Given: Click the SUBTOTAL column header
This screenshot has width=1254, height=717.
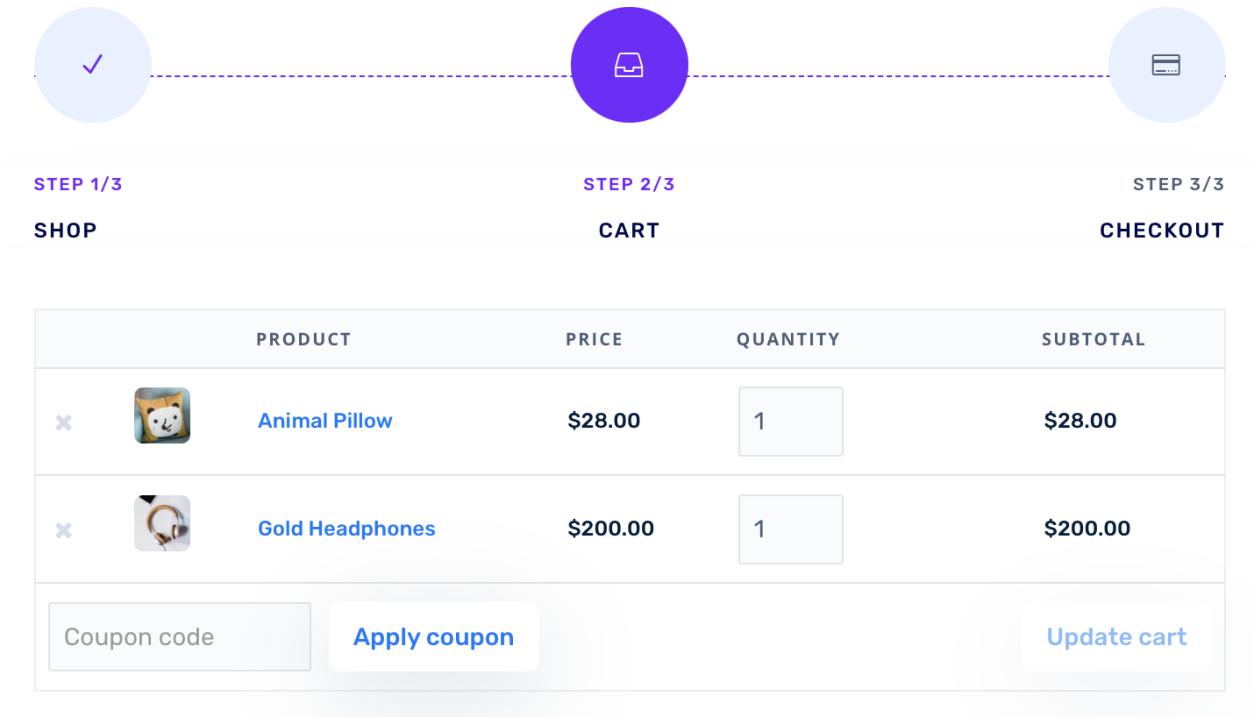Looking at the screenshot, I should click(x=1093, y=339).
